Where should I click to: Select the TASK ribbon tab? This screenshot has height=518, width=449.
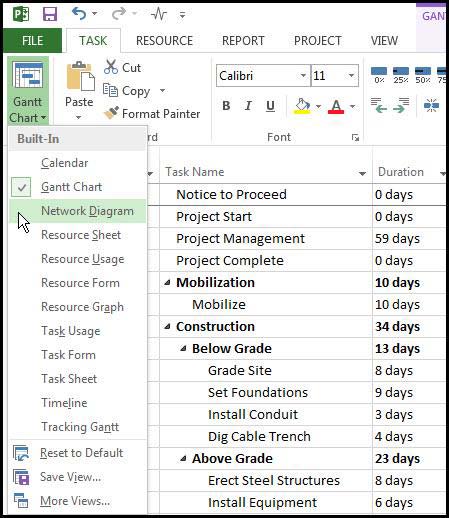93,41
